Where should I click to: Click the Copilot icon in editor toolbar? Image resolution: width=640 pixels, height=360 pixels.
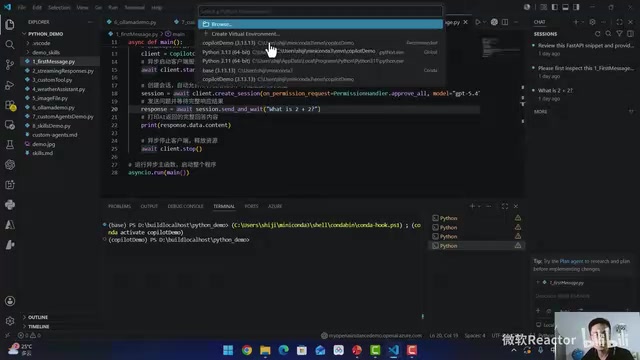(x=494, y=22)
